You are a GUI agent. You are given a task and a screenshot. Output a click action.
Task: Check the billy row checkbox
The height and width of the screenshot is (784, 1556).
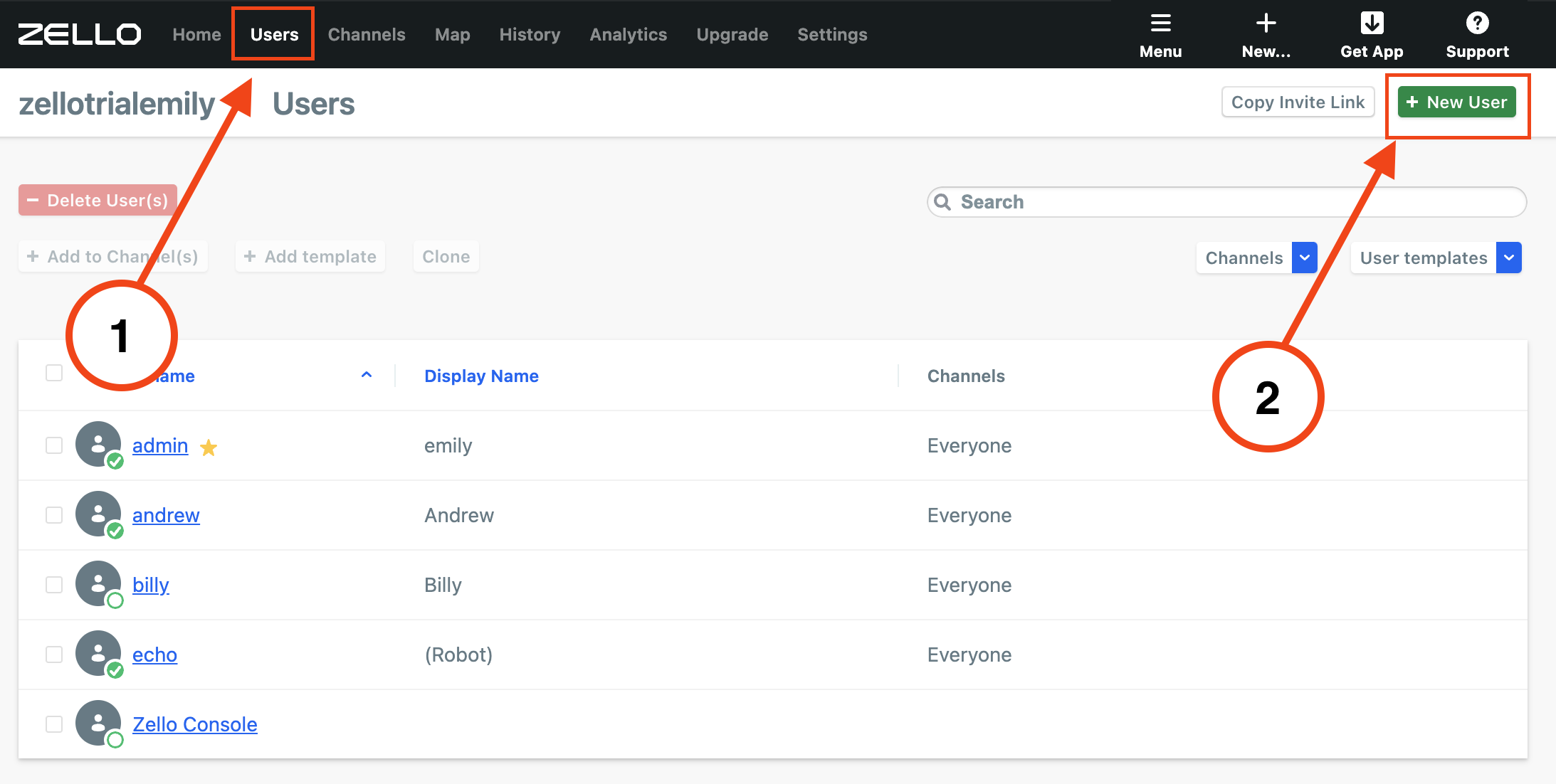(x=54, y=585)
